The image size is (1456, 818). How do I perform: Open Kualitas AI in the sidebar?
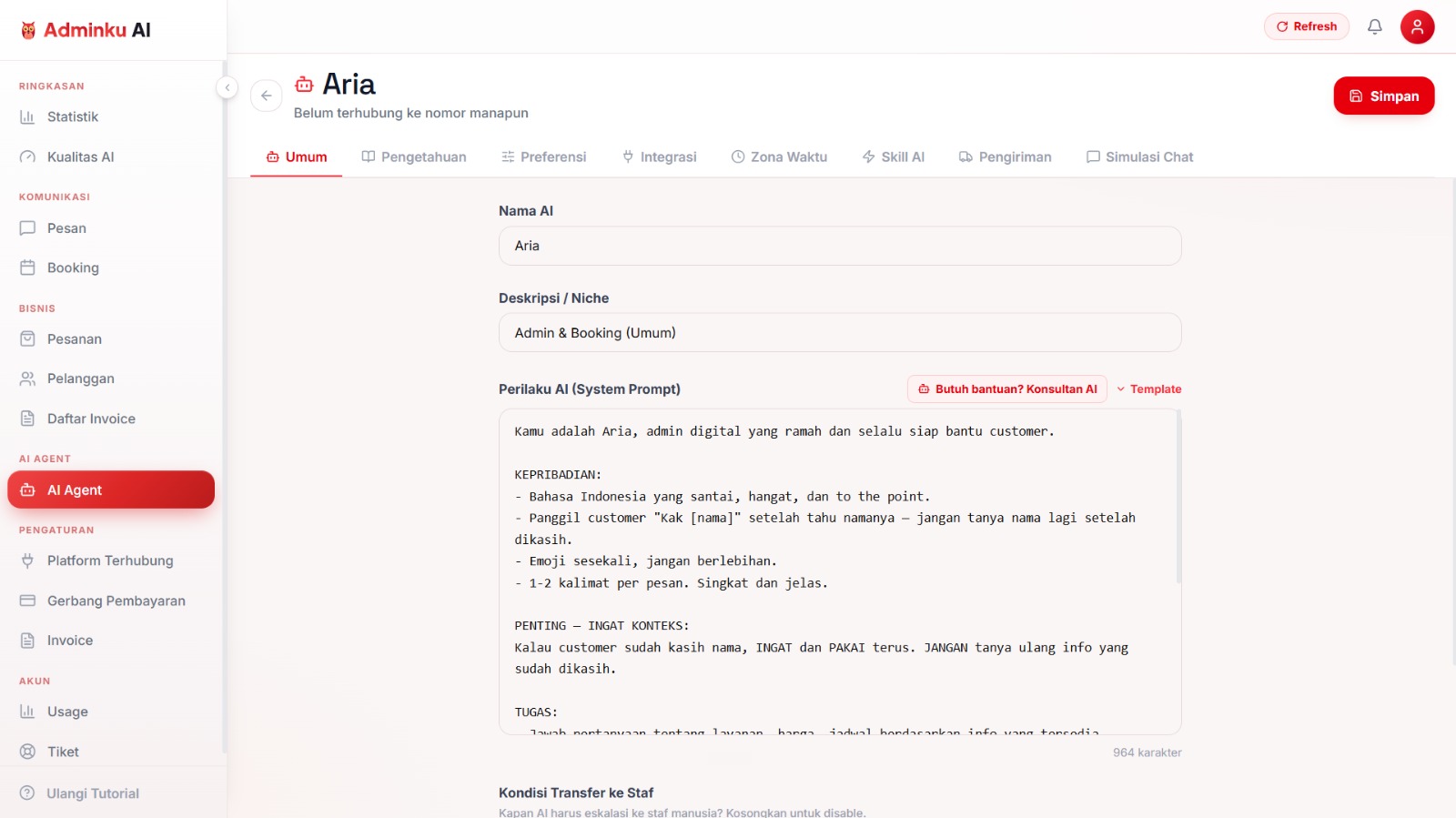click(111, 157)
